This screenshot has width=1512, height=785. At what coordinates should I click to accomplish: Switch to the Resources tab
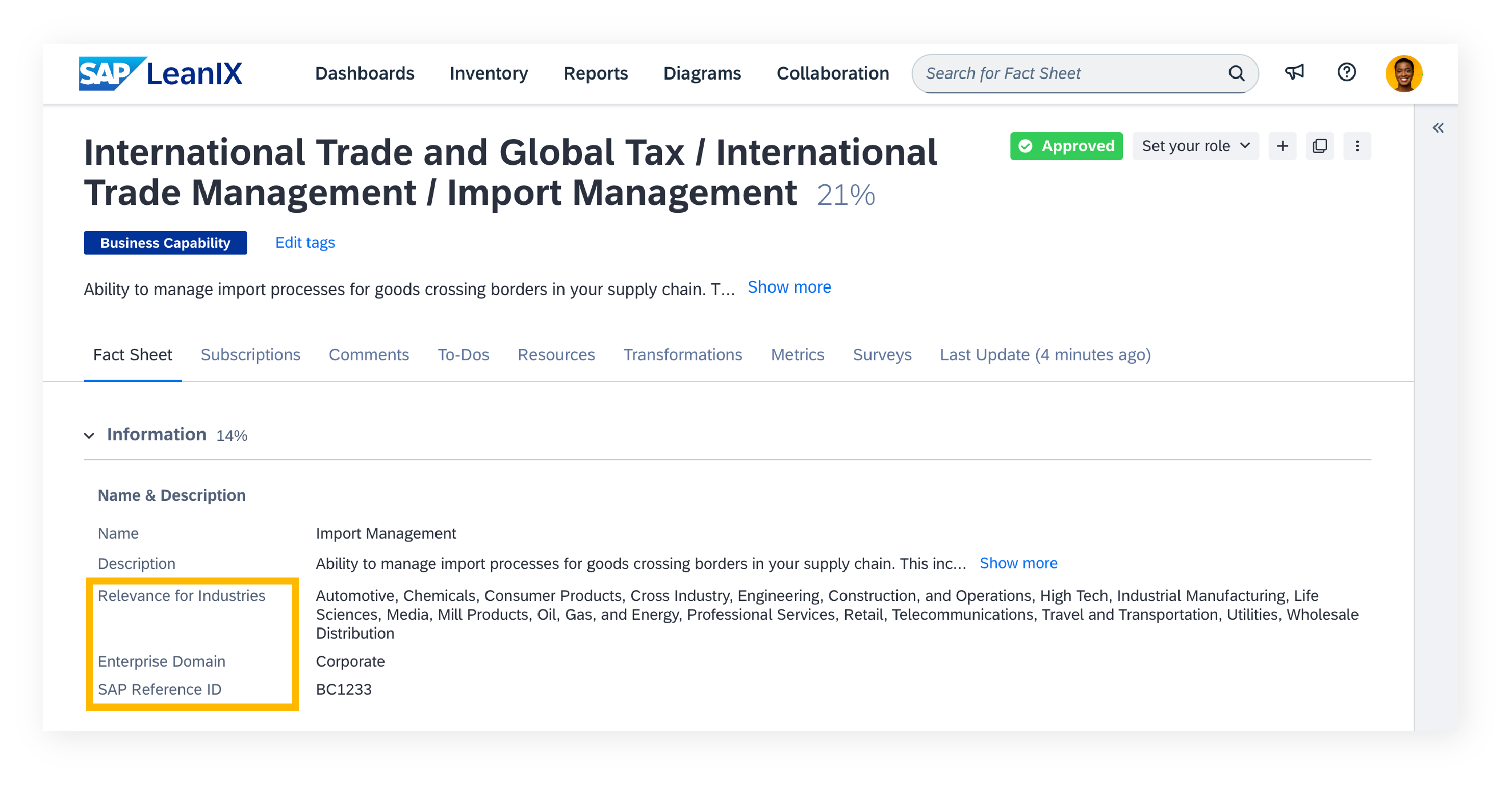tap(555, 355)
